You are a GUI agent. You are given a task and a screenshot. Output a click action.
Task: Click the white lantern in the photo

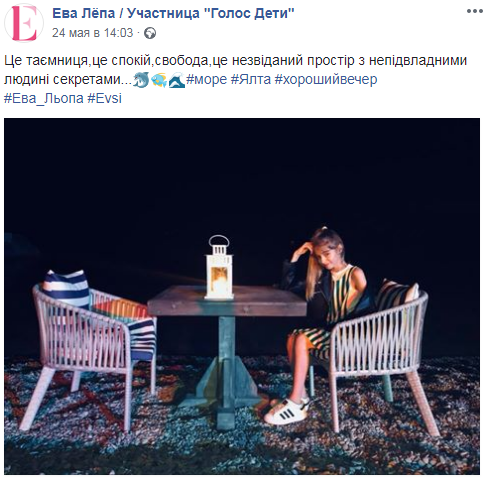click(x=219, y=267)
